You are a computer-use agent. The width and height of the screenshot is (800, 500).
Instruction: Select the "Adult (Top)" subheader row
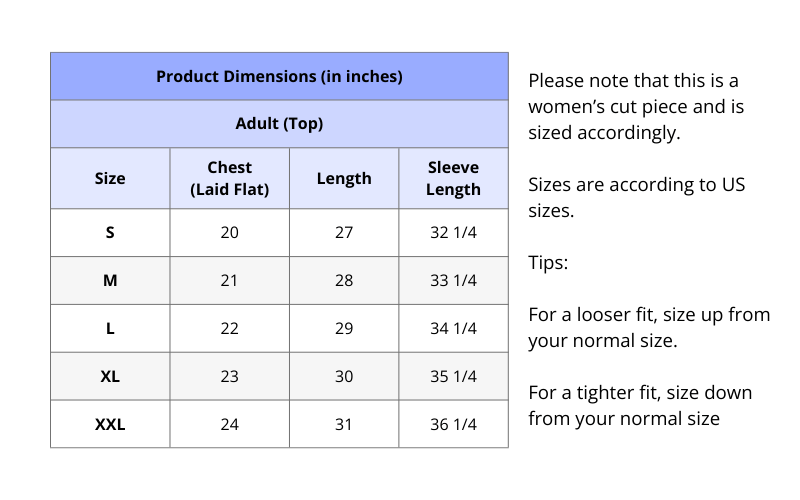pyautogui.click(x=279, y=124)
